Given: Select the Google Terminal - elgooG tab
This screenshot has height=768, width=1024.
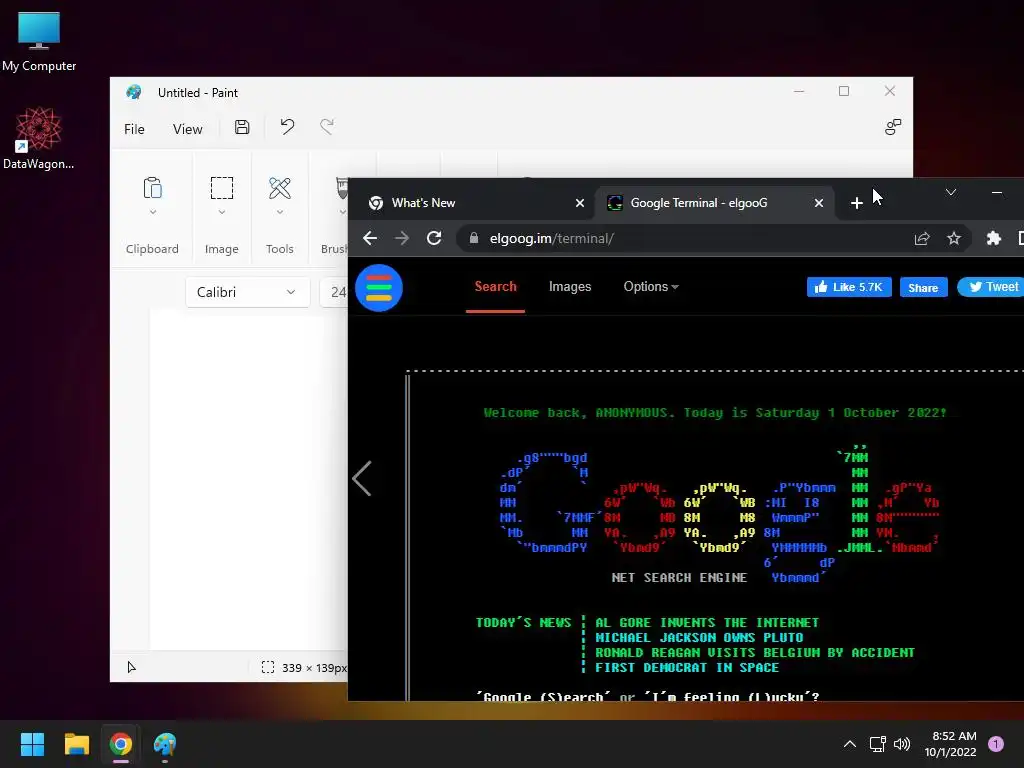Looking at the screenshot, I should pyautogui.click(x=713, y=203).
